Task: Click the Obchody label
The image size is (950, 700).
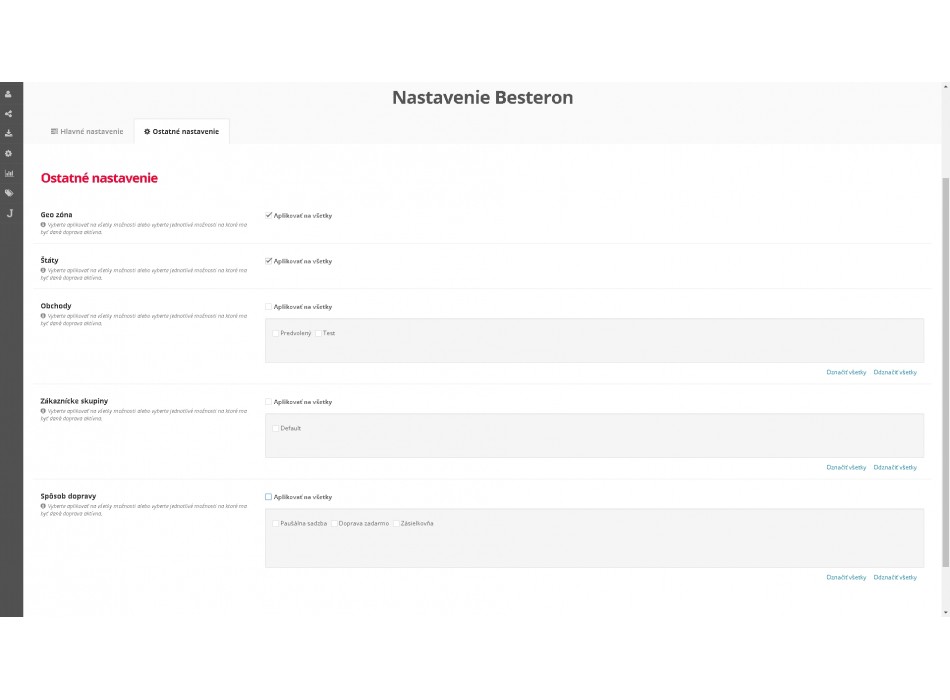Action: point(56,306)
